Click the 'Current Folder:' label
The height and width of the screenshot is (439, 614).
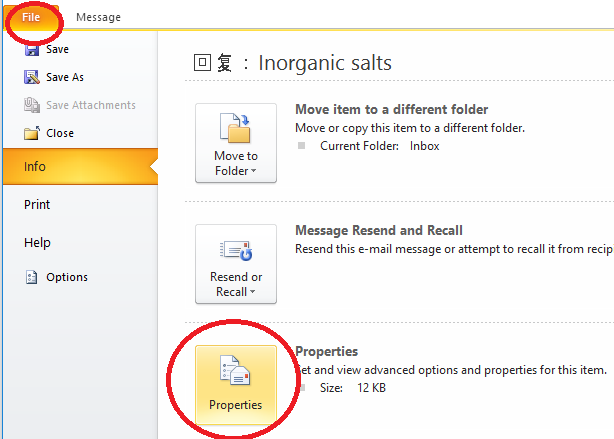[x=359, y=146]
